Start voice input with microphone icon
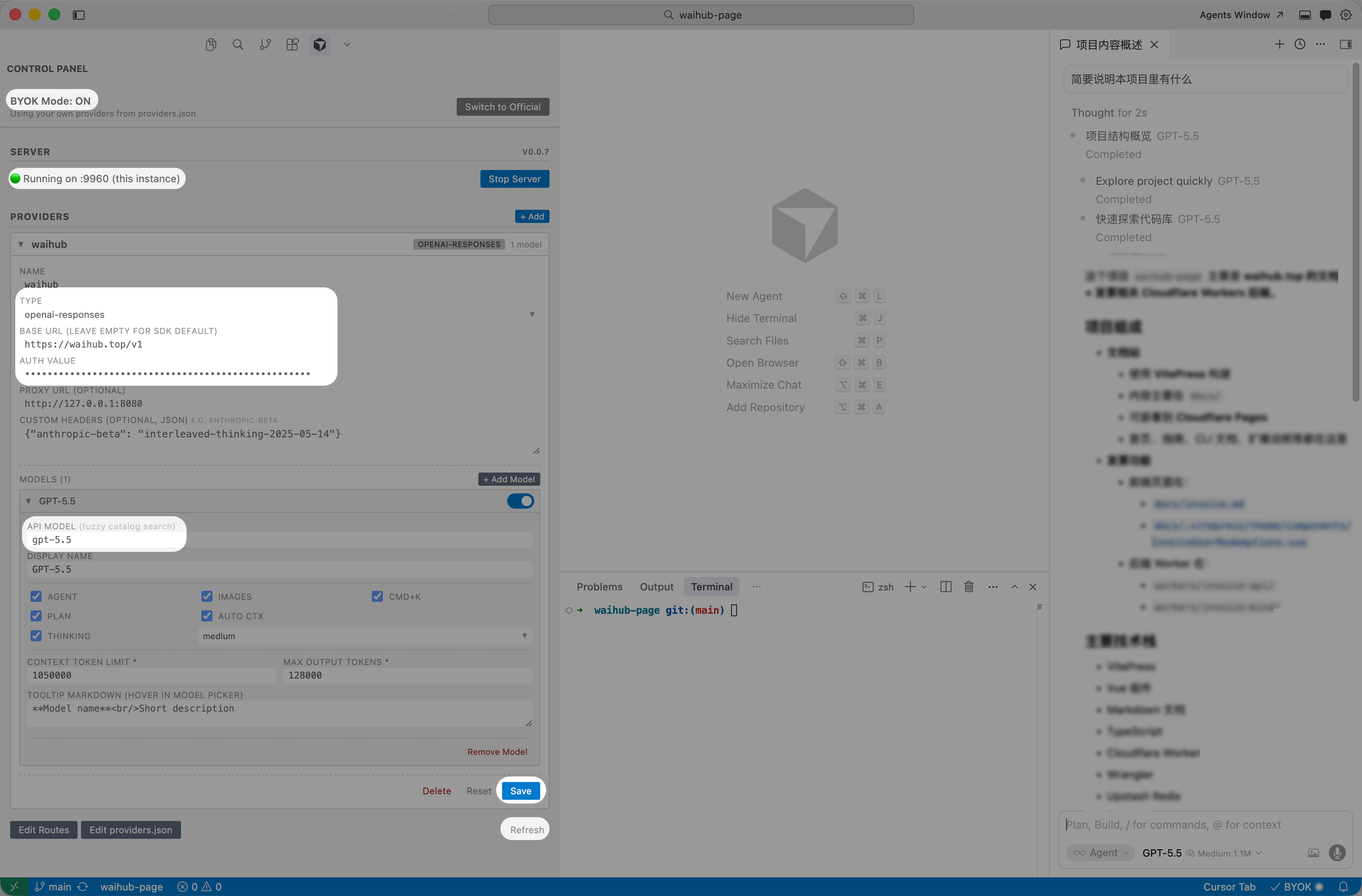Viewport: 1362px width, 896px height. 1337,853
